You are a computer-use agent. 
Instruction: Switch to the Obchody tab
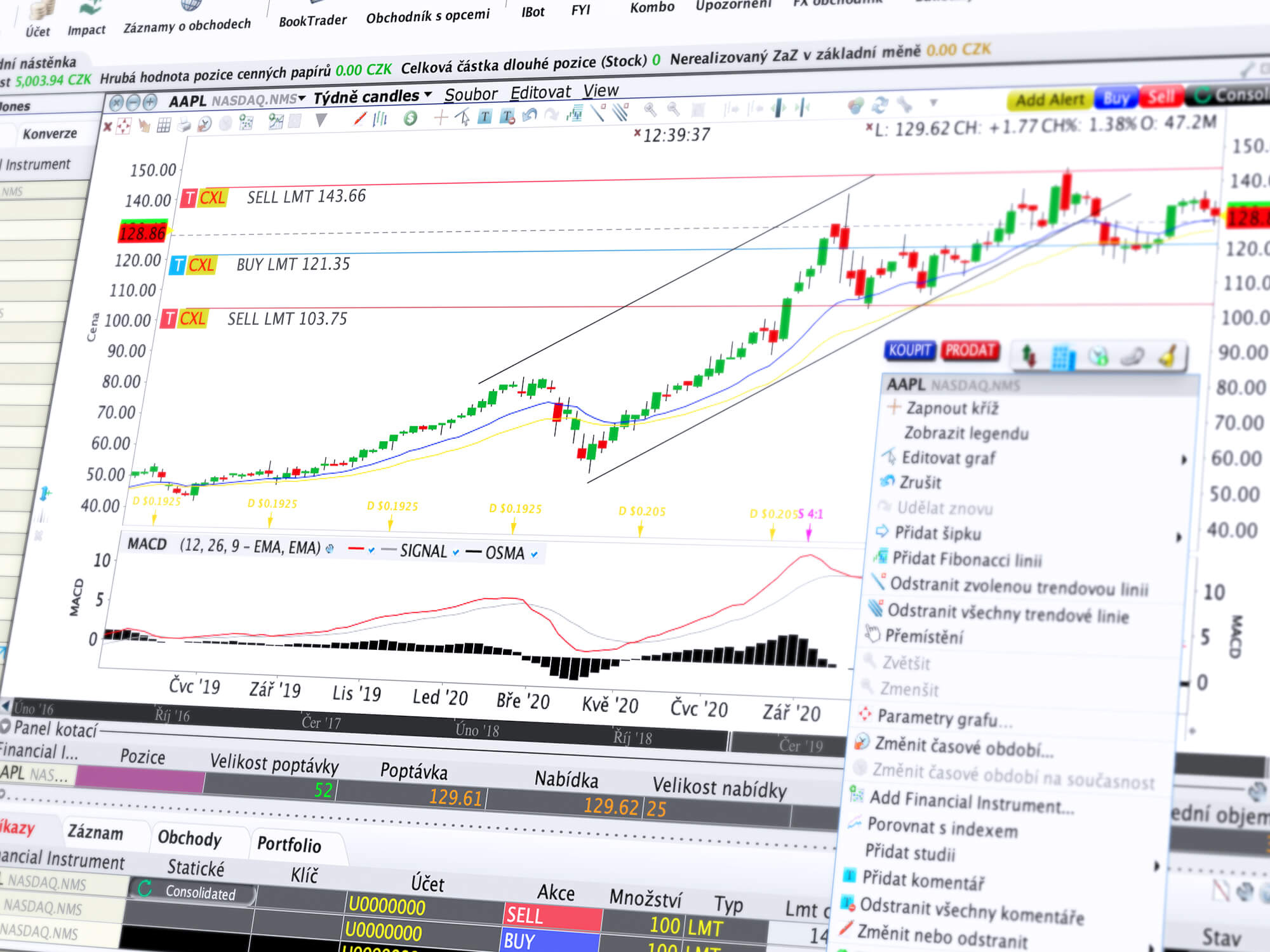(189, 838)
